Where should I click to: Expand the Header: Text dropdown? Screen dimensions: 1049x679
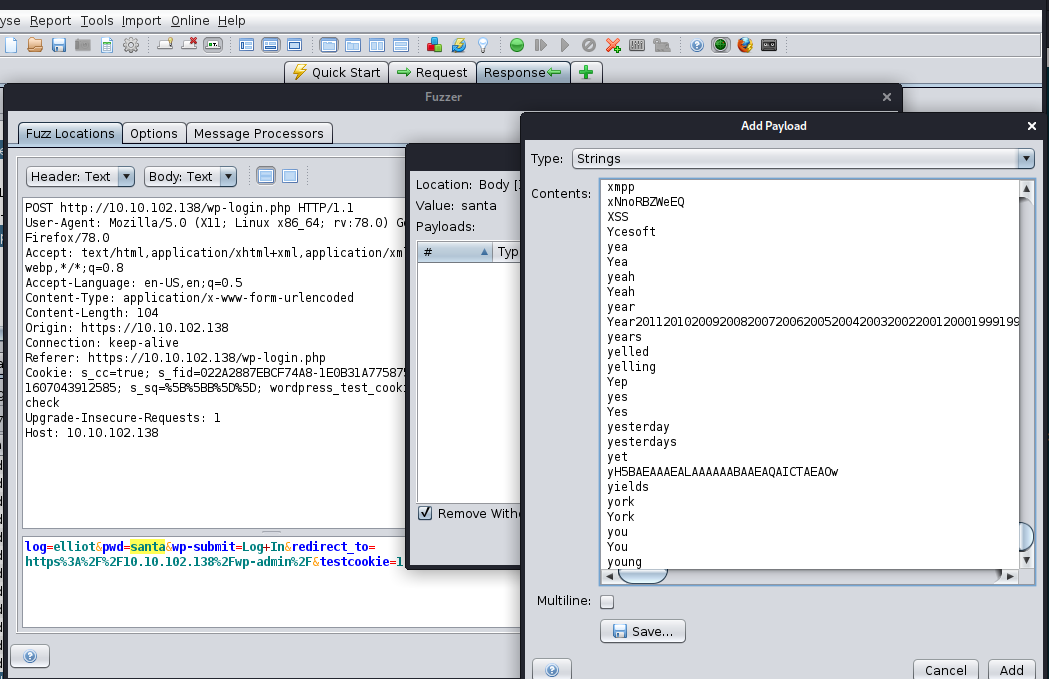pos(80,177)
